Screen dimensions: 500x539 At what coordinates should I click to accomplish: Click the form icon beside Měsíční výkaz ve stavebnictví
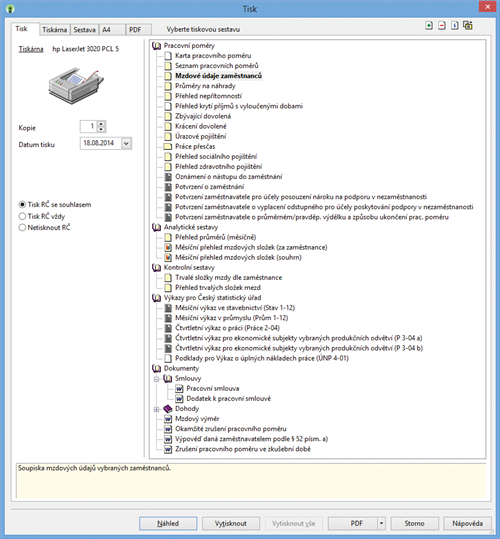[x=168, y=308]
